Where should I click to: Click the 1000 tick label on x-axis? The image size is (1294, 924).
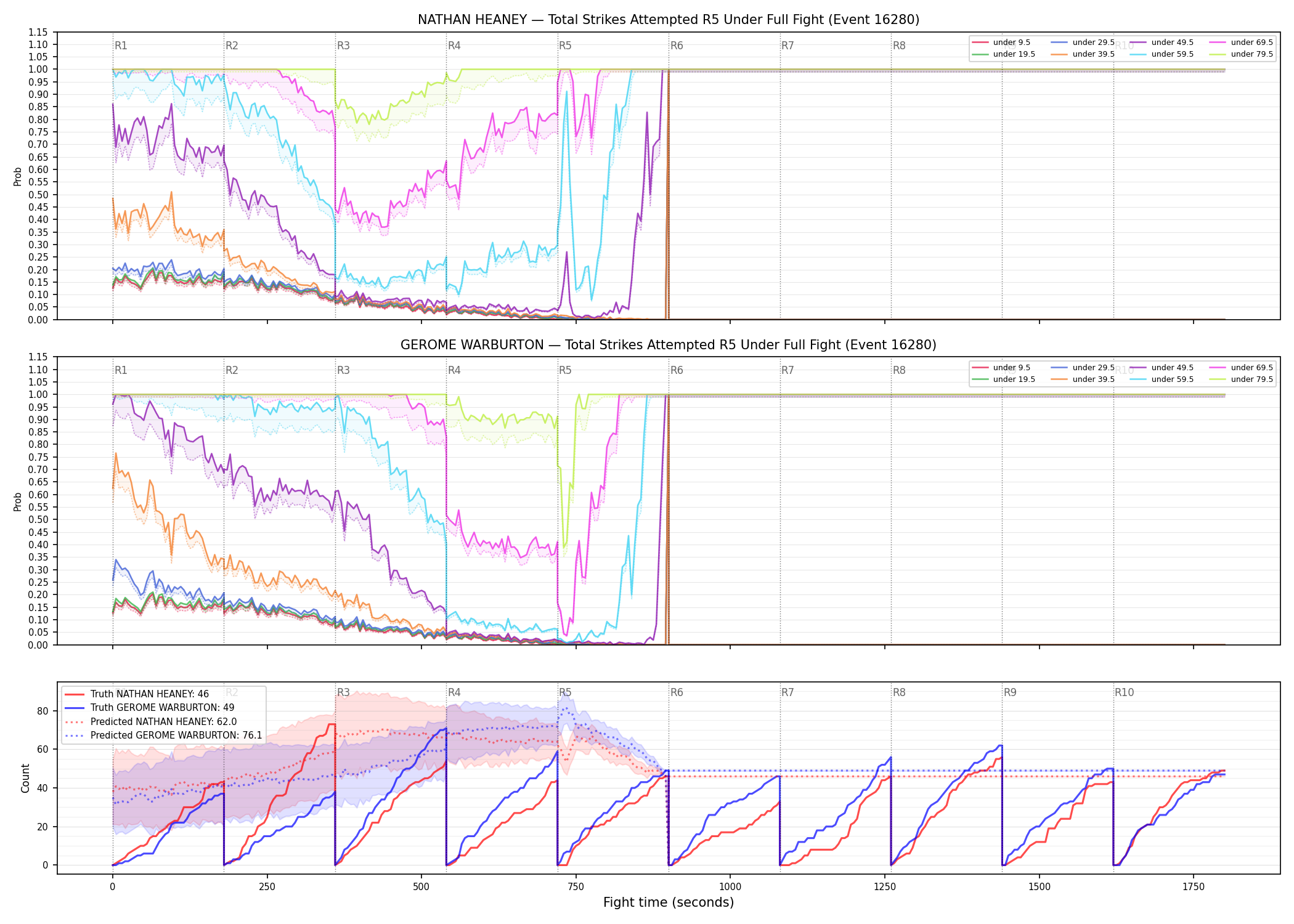coord(730,887)
